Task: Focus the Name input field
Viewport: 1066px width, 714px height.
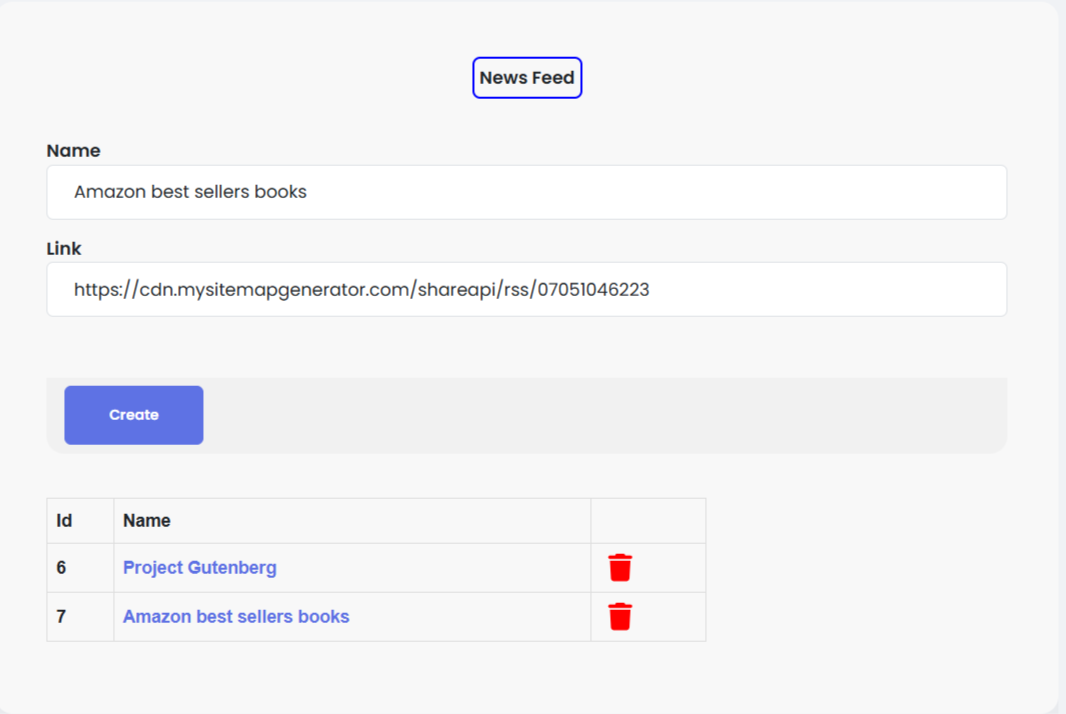Action: coord(526,192)
